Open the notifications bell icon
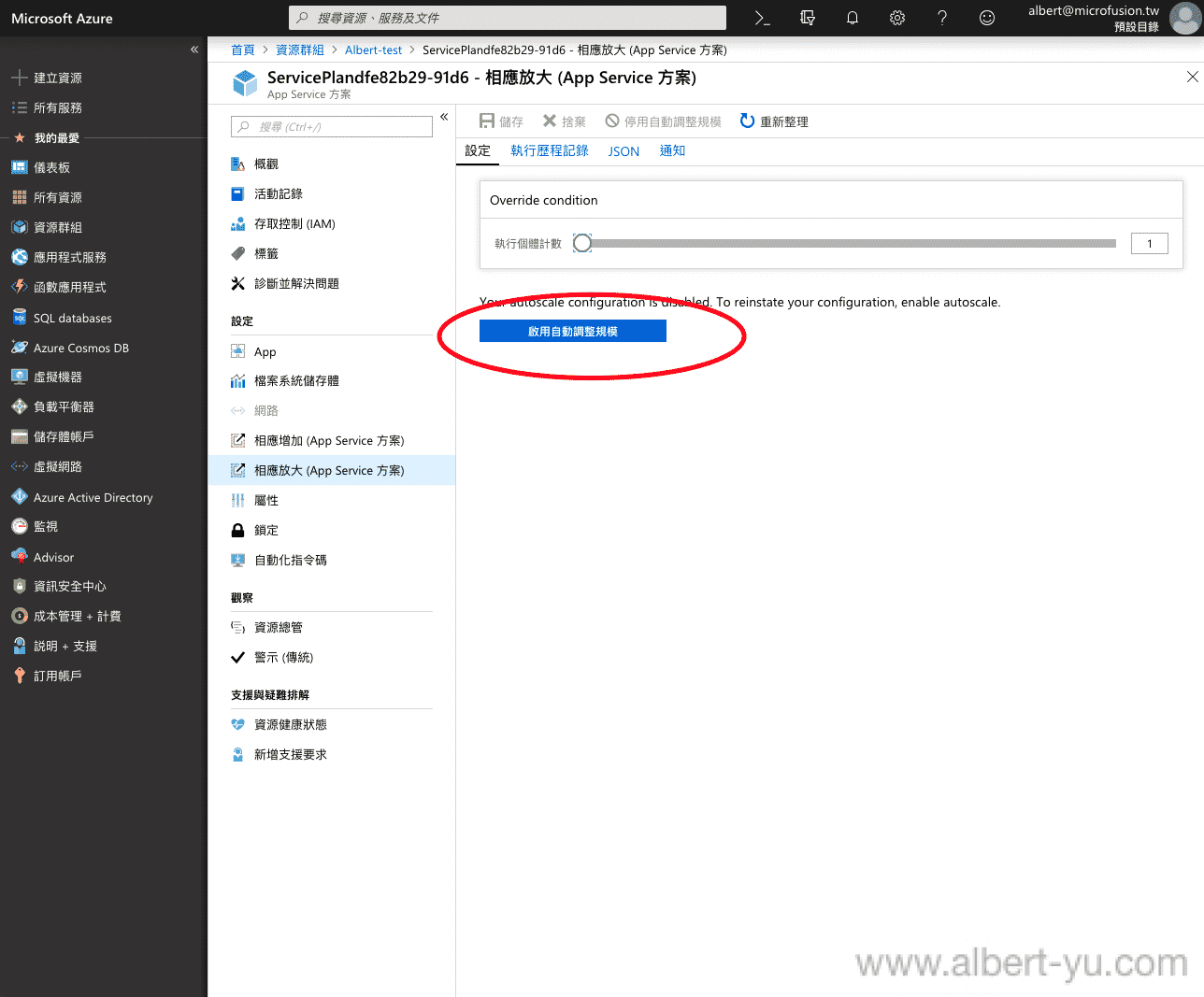Screen dimensions: 1204x997 click(853, 18)
